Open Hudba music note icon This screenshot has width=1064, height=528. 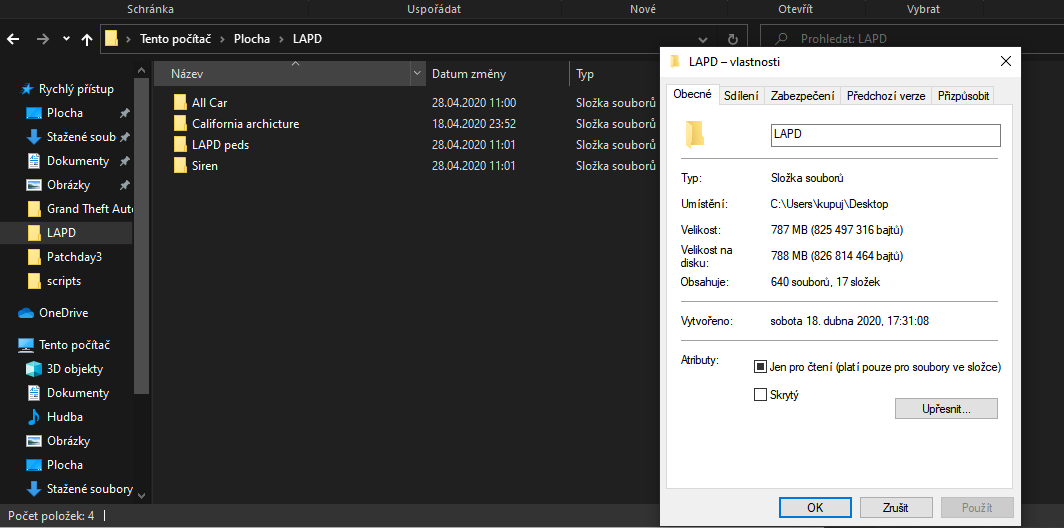(x=34, y=417)
